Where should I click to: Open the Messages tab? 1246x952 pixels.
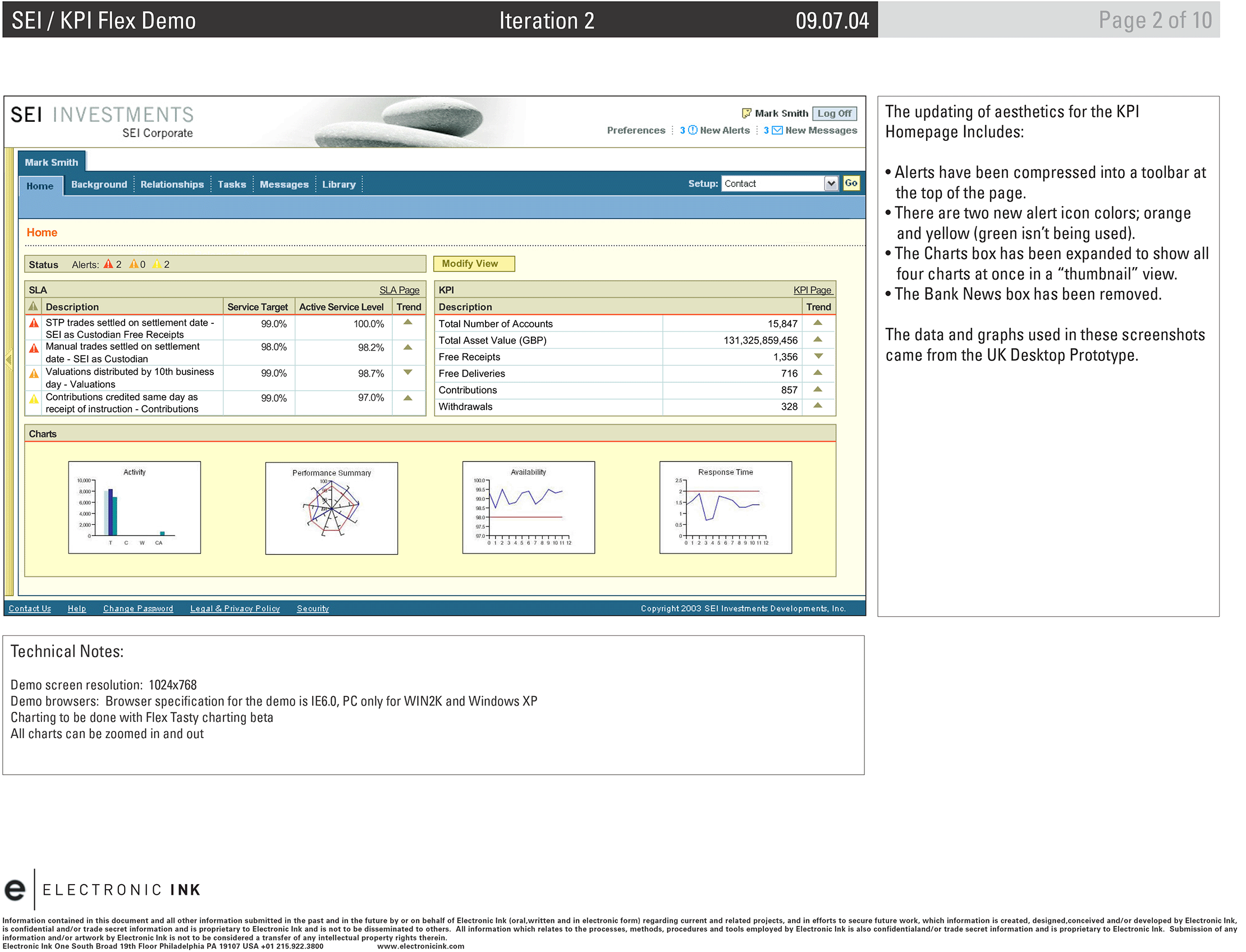click(x=284, y=185)
